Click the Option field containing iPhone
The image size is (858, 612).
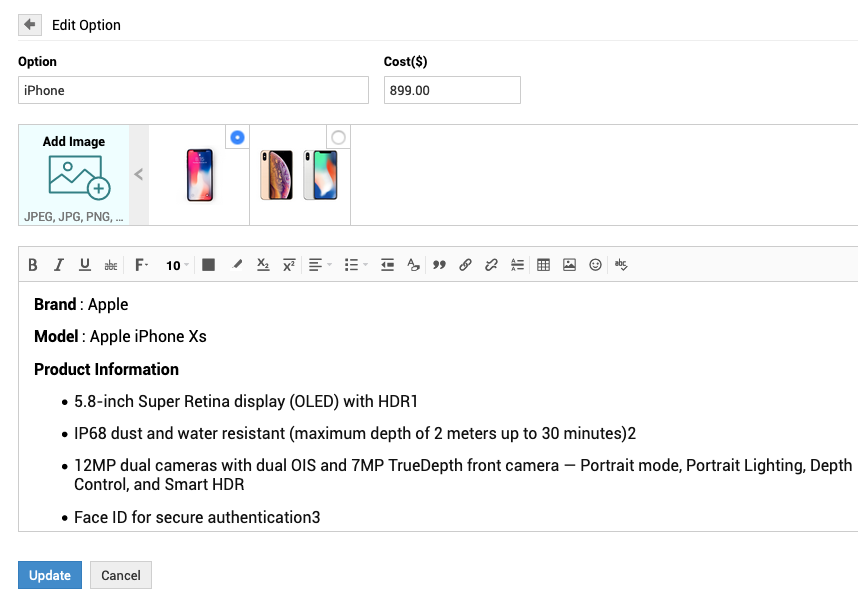(x=193, y=90)
